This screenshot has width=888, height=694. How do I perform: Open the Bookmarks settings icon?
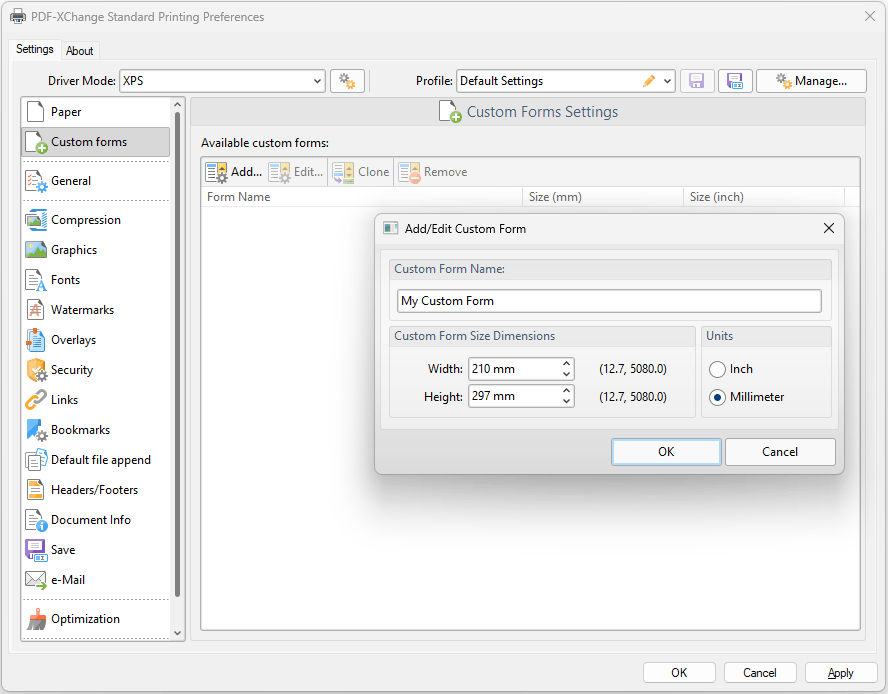36,430
